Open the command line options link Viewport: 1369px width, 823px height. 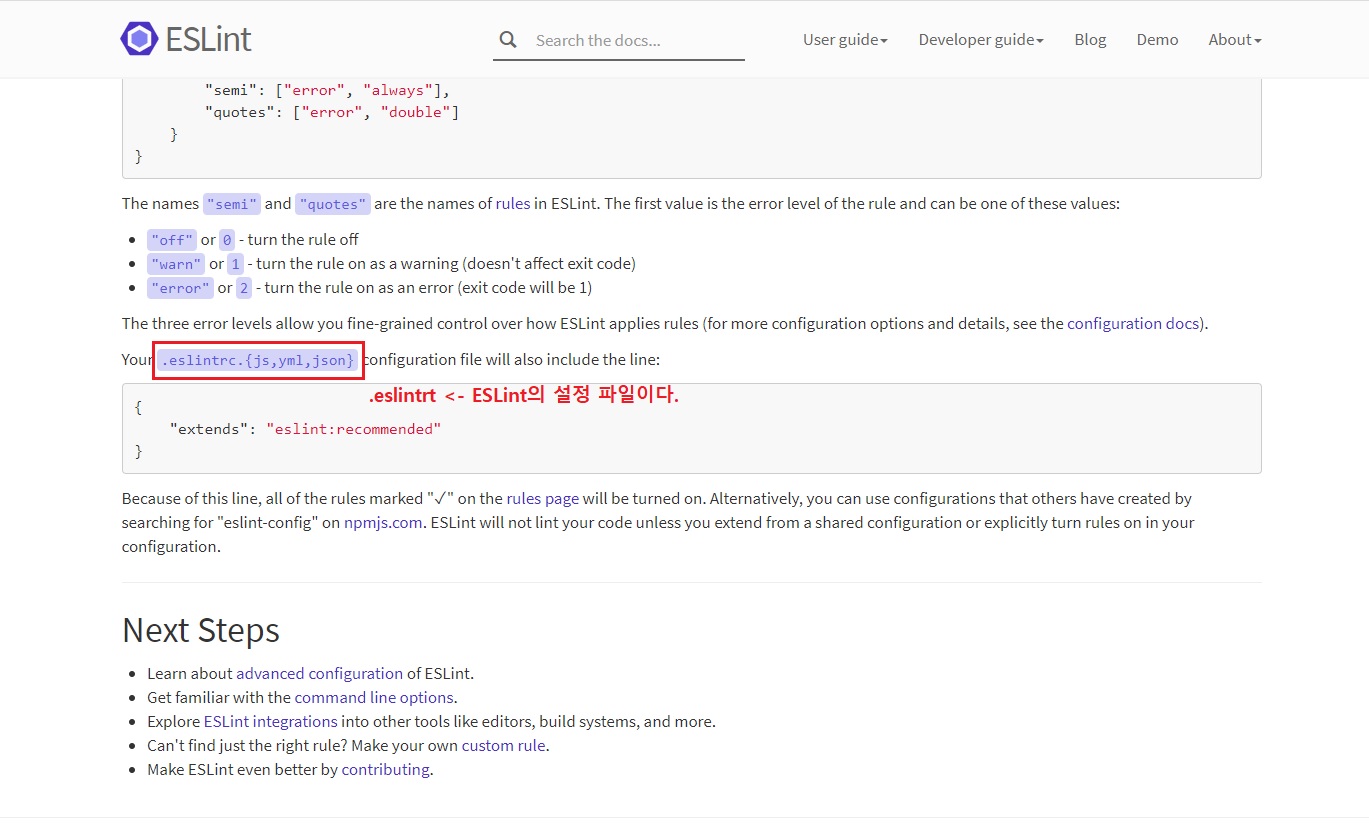coord(374,698)
